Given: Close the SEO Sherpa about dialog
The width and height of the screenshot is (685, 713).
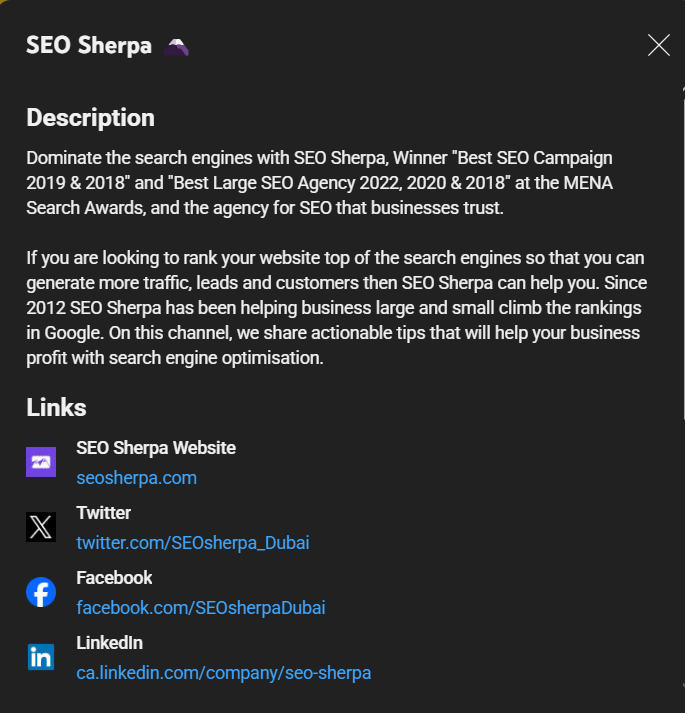Looking at the screenshot, I should click(659, 45).
